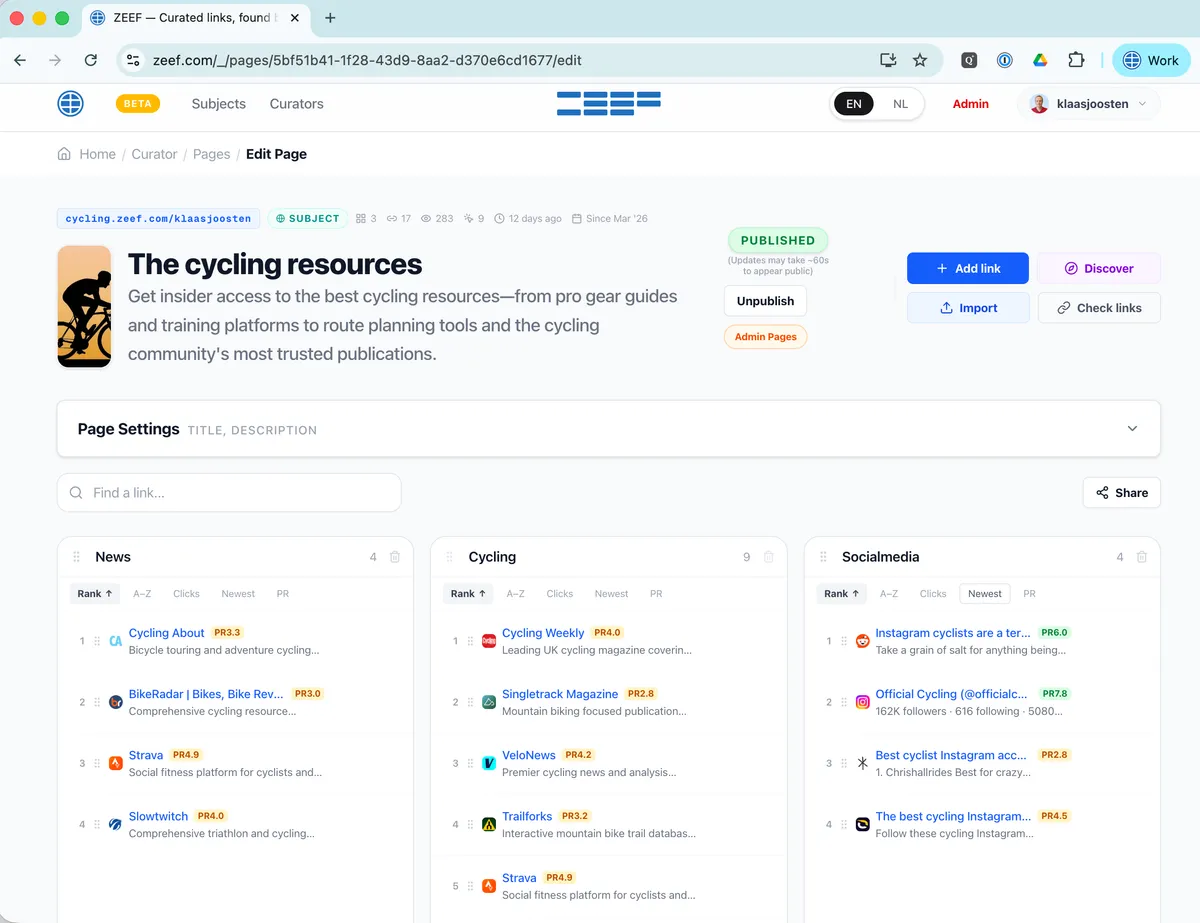Delete the Socialmedia block via trash icon
This screenshot has width=1200, height=923.
1141,557
